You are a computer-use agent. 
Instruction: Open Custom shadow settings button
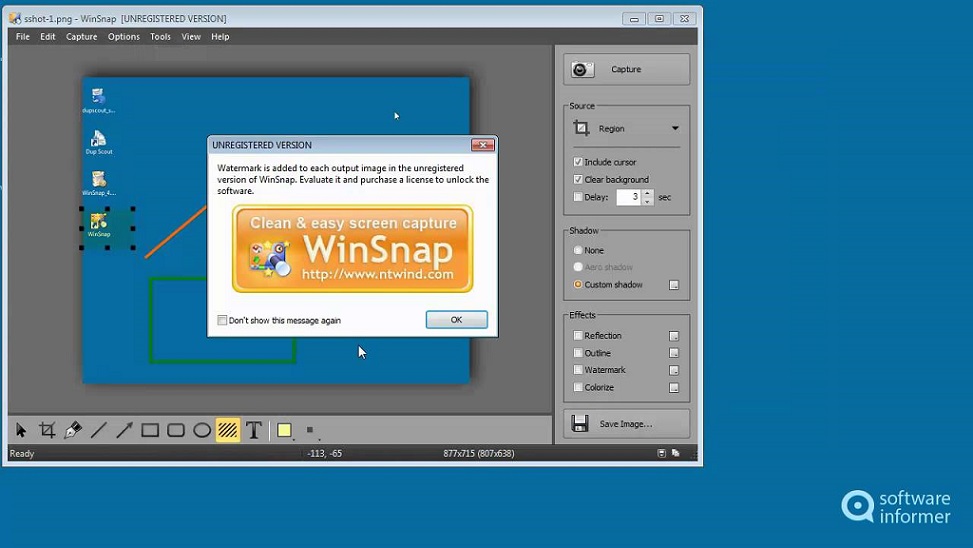pos(674,285)
